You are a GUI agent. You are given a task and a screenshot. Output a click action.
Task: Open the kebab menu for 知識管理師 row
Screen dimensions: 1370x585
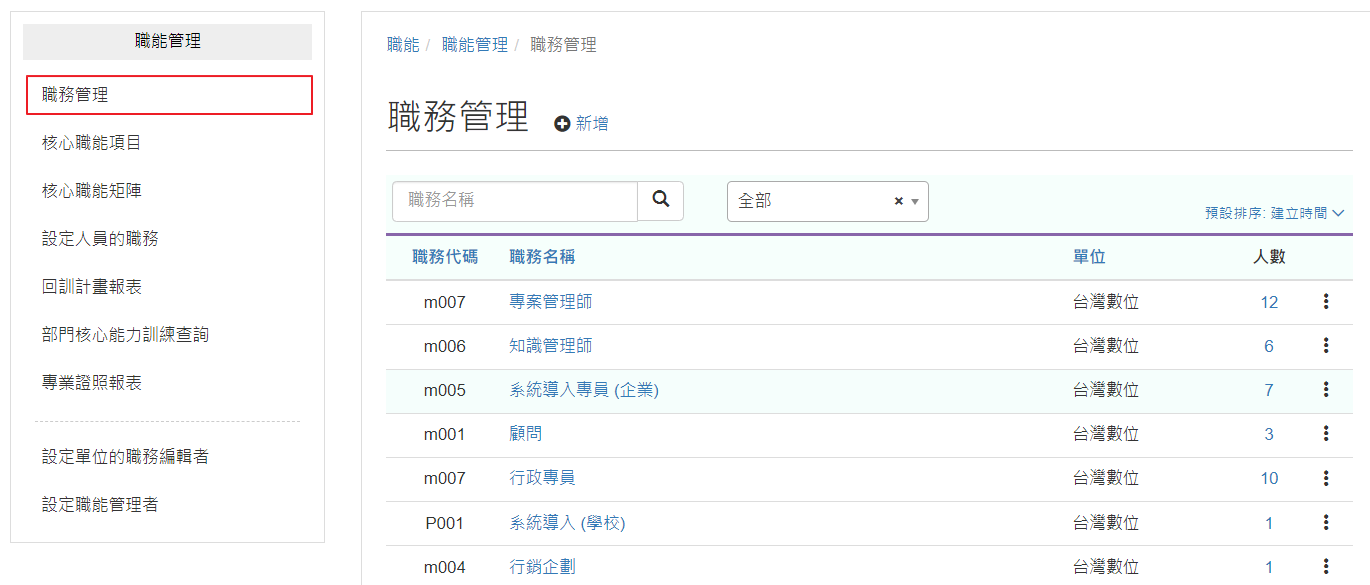(1326, 345)
